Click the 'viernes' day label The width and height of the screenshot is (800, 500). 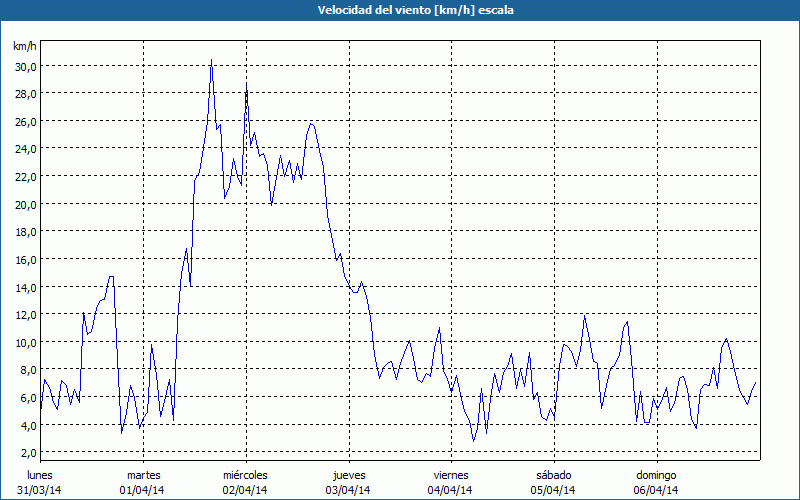450,475
